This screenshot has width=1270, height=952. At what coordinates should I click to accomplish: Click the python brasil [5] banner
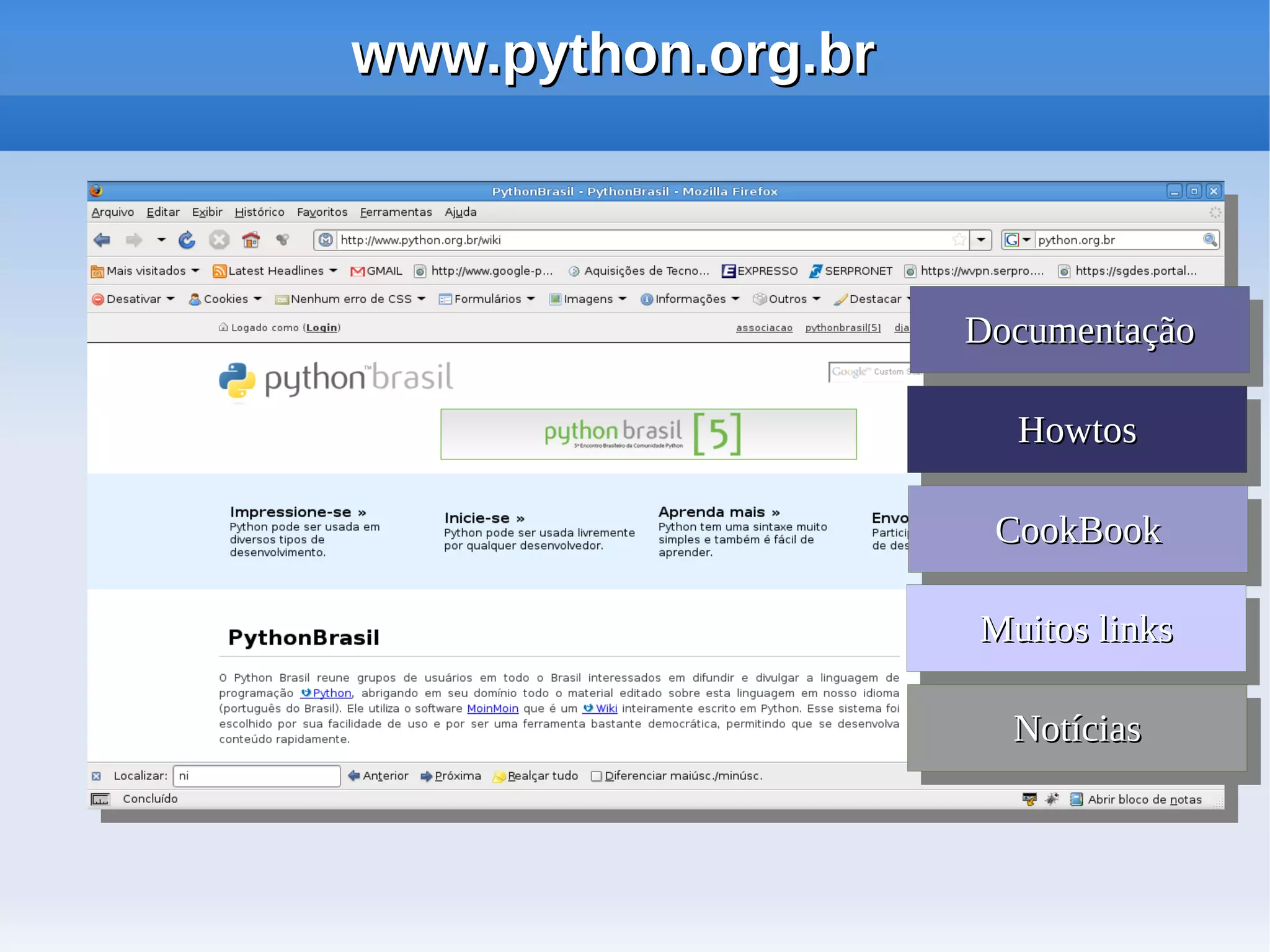[648, 434]
